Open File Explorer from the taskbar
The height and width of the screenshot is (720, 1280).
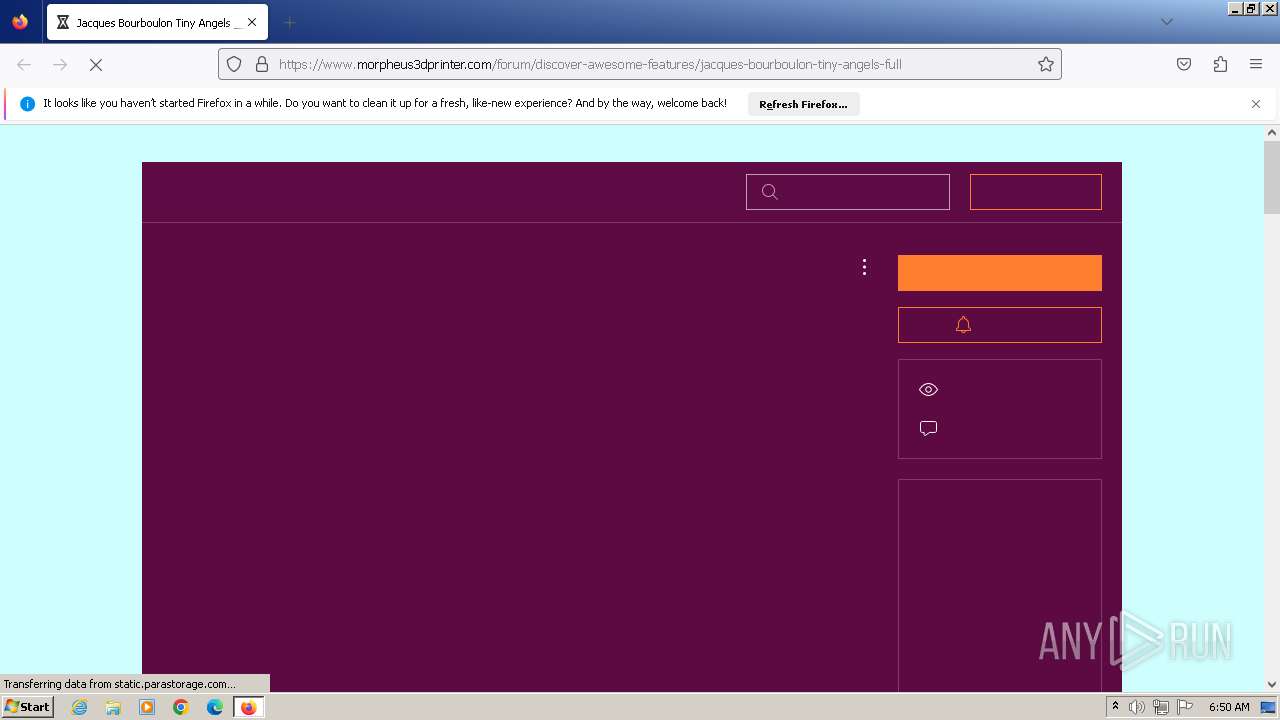point(113,707)
